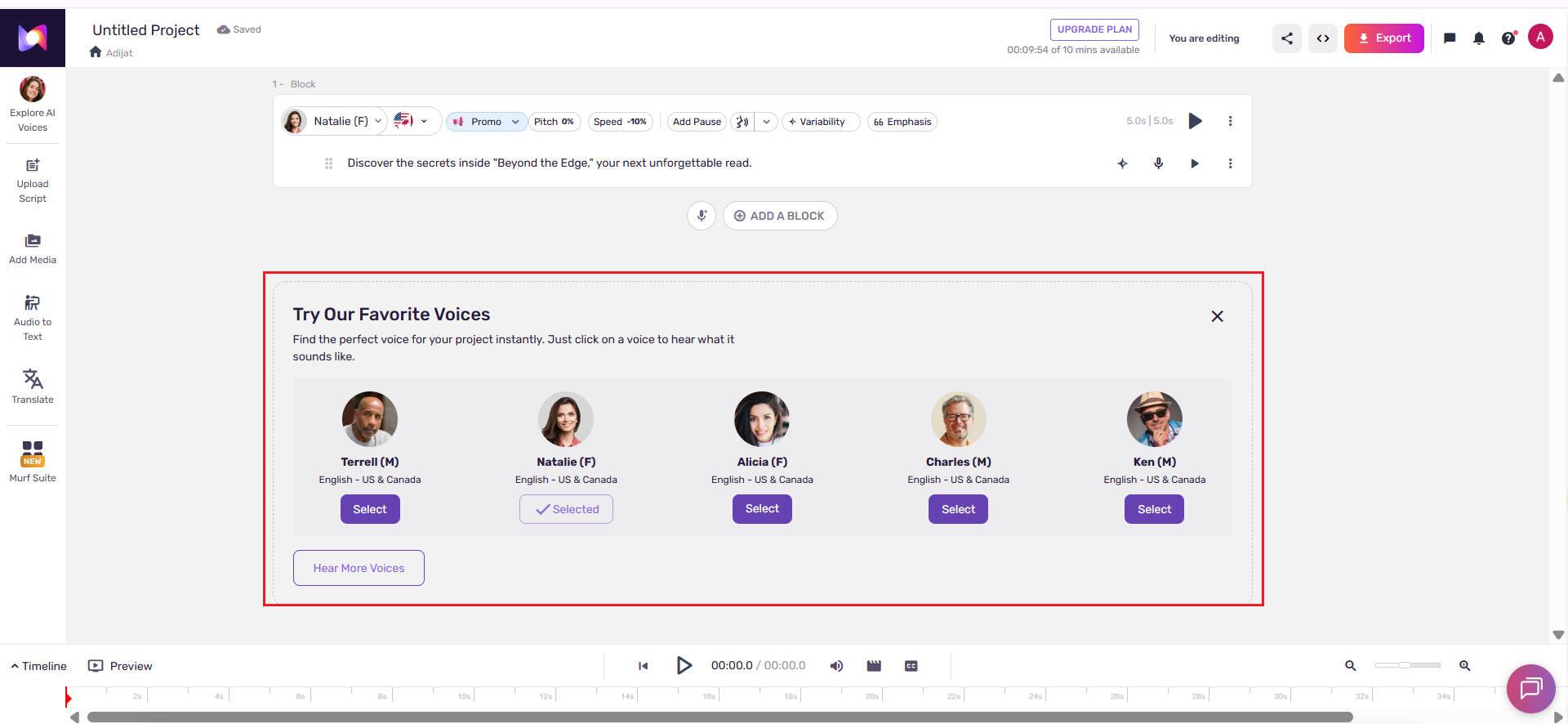The height and width of the screenshot is (724, 1568).
Task: Open Explore AI Voices panel
Action: [33, 104]
